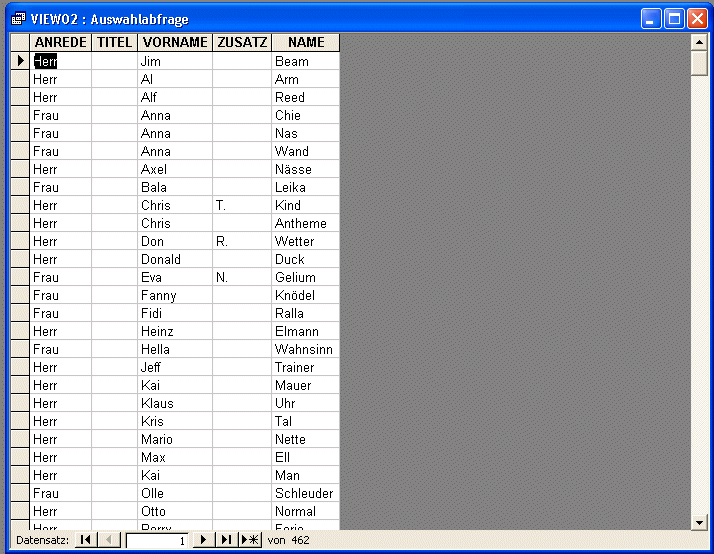Click the name cell 'Antheme'
This screenshot has height=554, width=714.
[306, 223]
